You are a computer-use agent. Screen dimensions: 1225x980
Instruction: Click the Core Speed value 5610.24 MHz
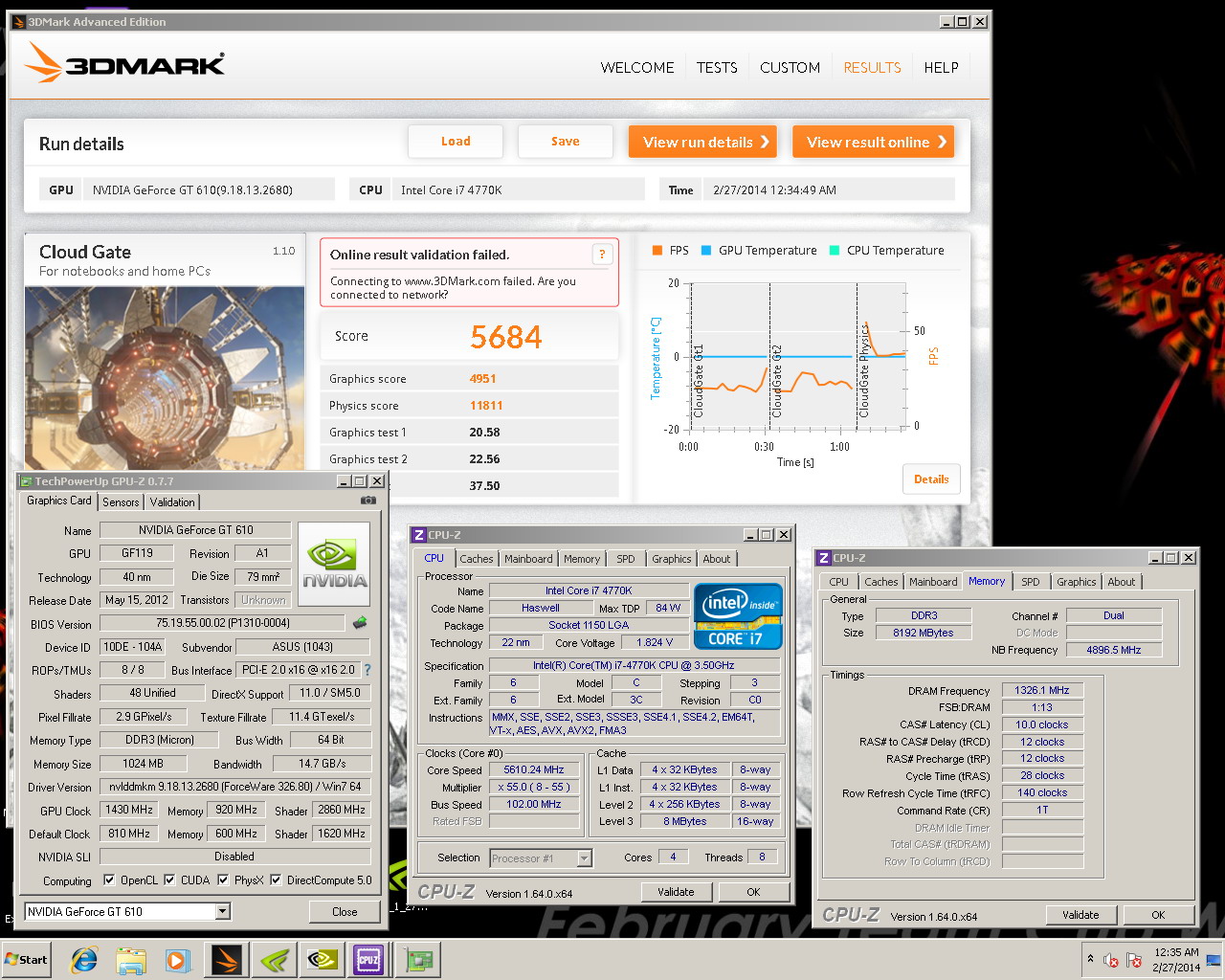coord(534,769)
